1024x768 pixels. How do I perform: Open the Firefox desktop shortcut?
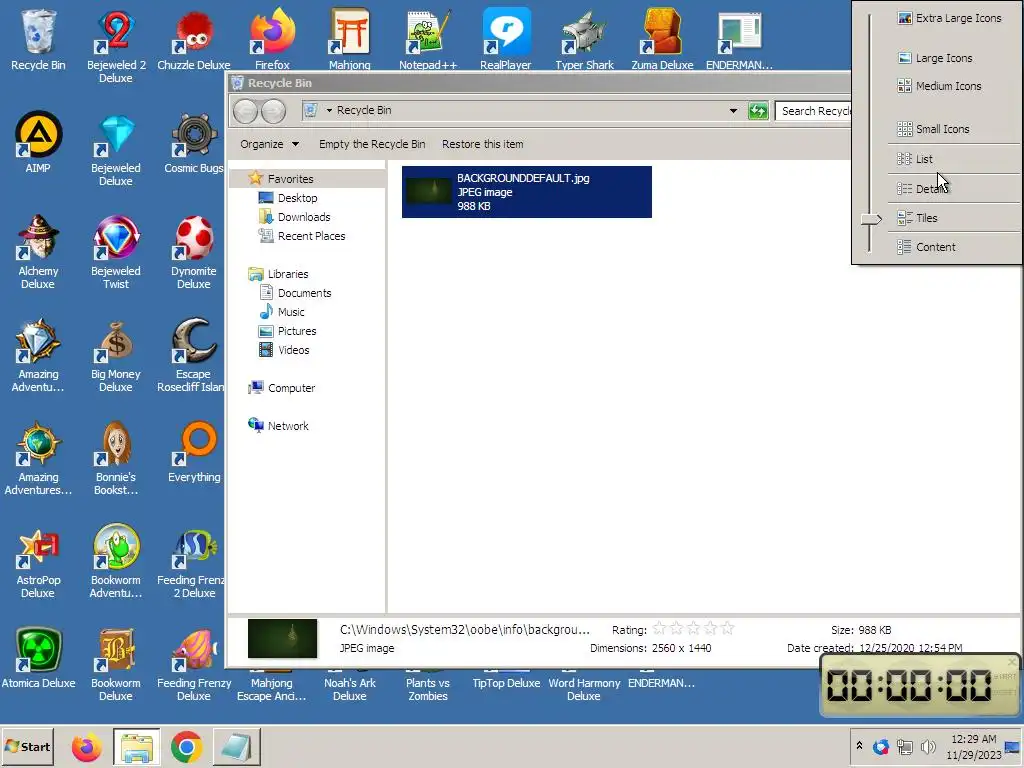click(272, 38)
